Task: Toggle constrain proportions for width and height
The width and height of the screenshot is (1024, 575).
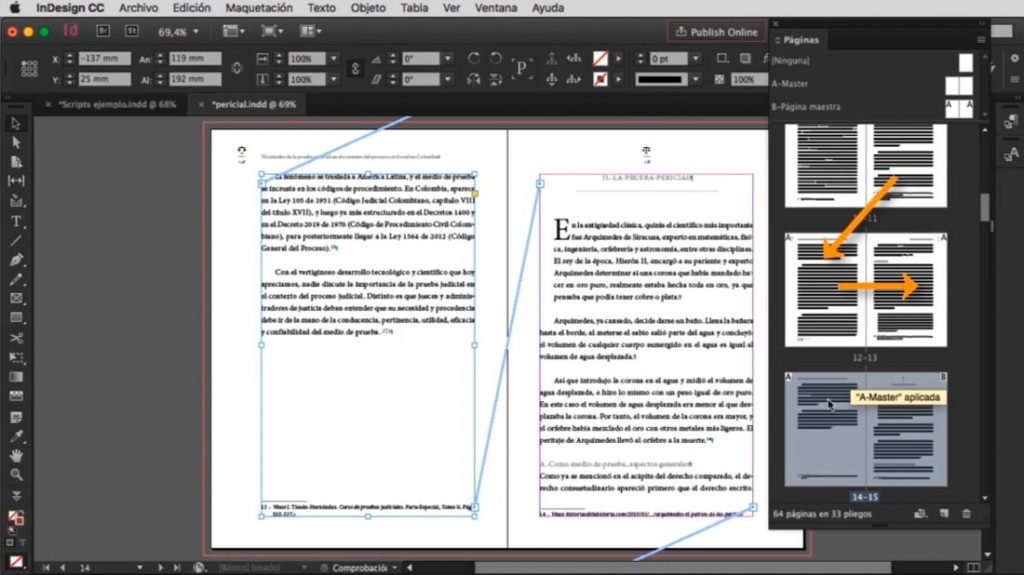Action: pyautogui.click(x=235, y=69)
